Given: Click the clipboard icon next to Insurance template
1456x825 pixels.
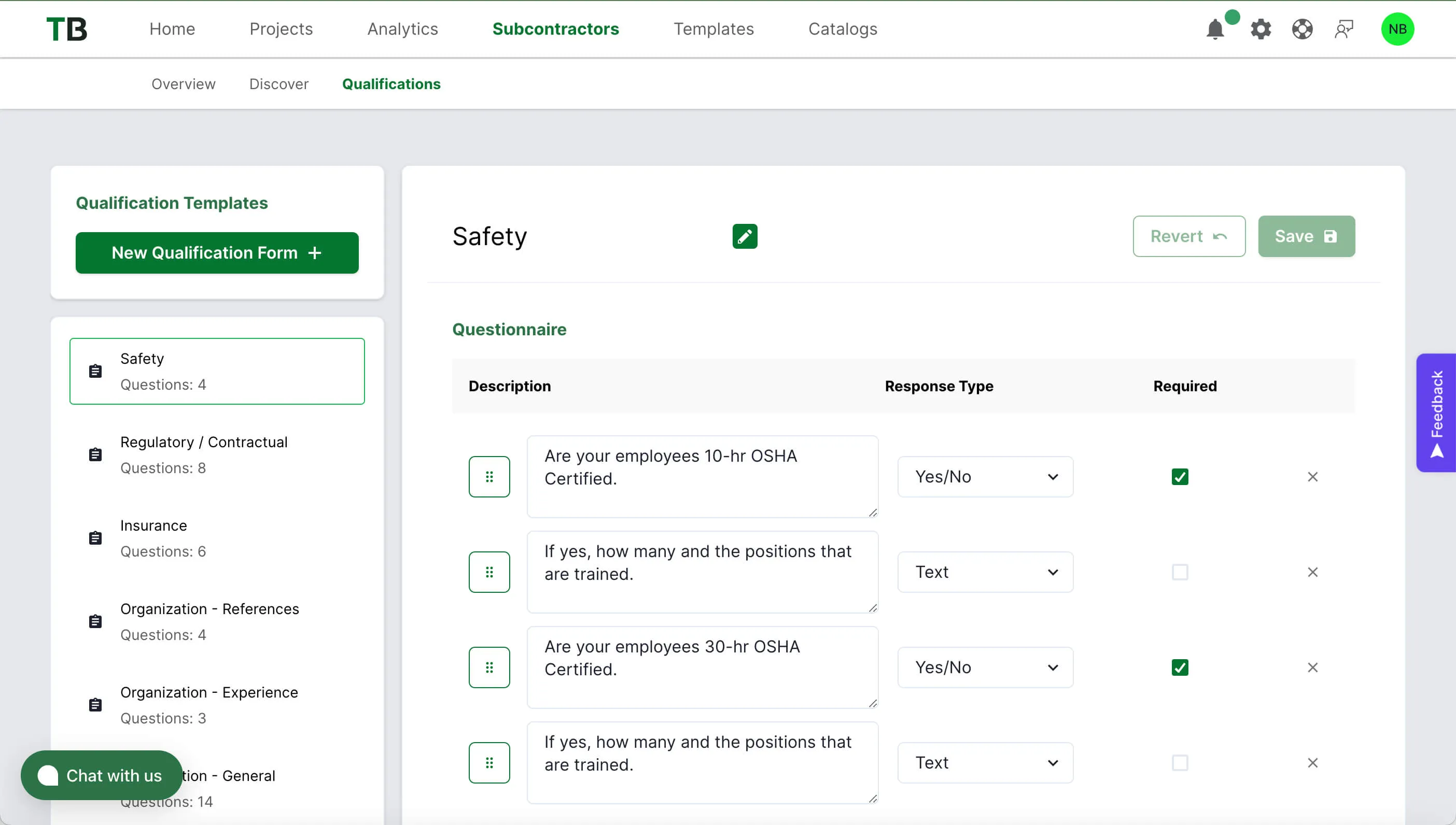Looking at the screenshot, I should coord(95,537).
